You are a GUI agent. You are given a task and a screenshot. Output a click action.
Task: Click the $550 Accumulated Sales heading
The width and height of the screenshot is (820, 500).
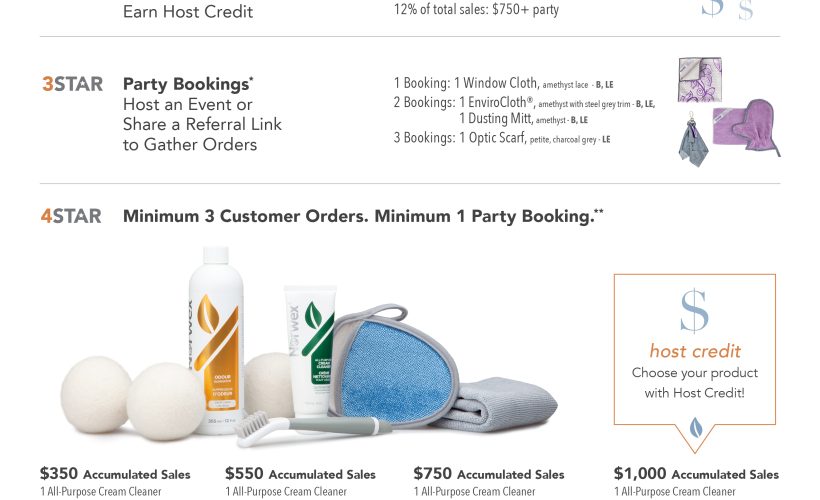click(x=300, y=474)
